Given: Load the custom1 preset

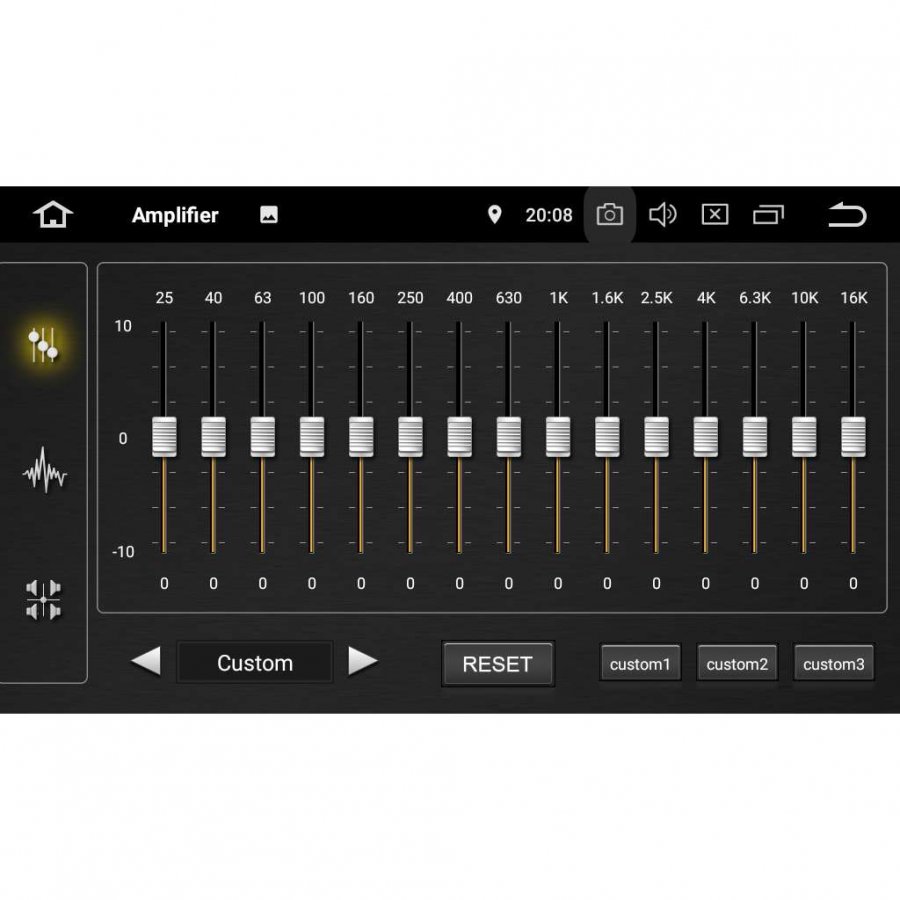Looking at the screenshot, I should click(640, 664).
